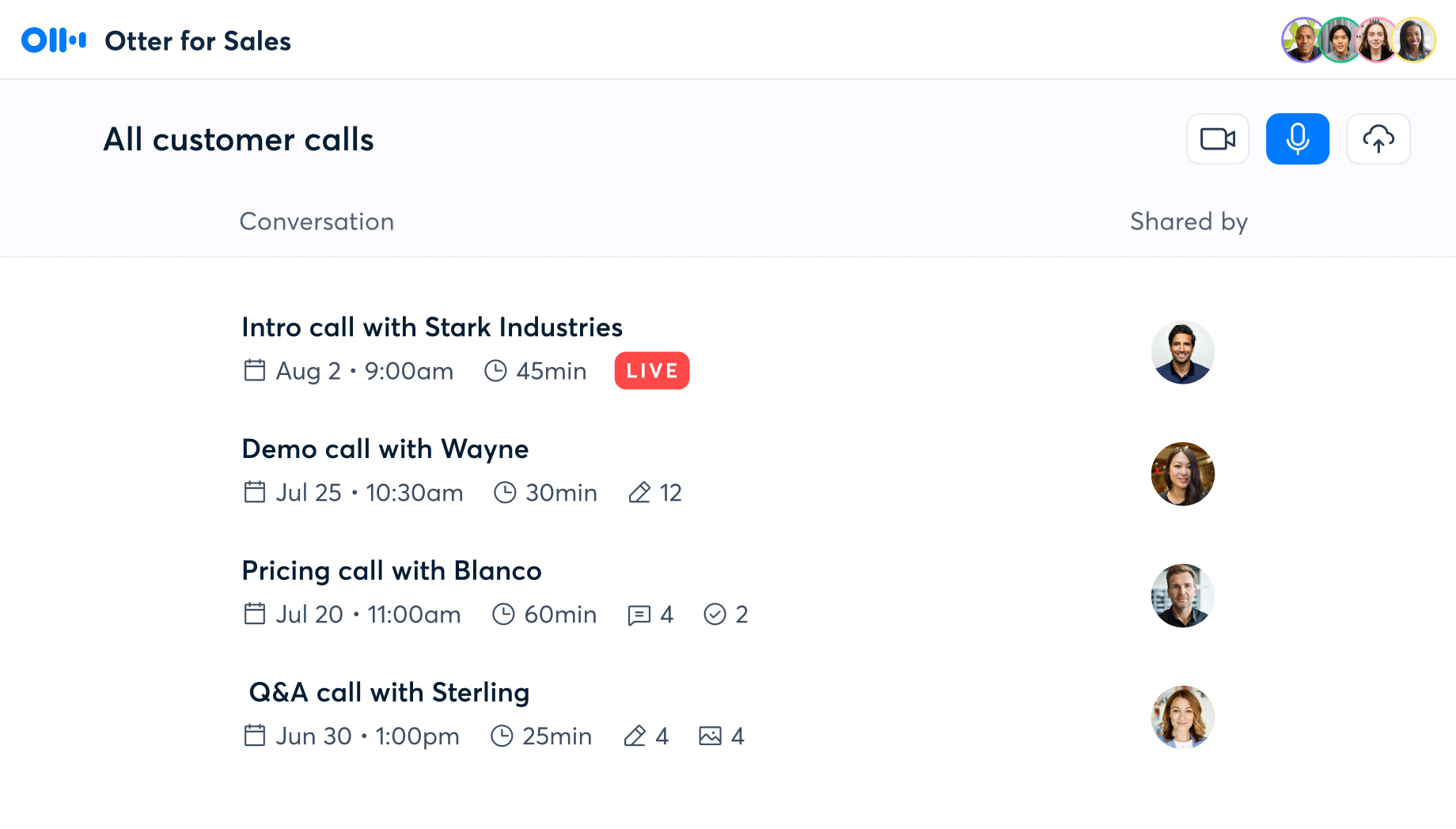The image size is (1456, 829).
Task: Click the image icon on Q&A call
Action: click(710, 736)
